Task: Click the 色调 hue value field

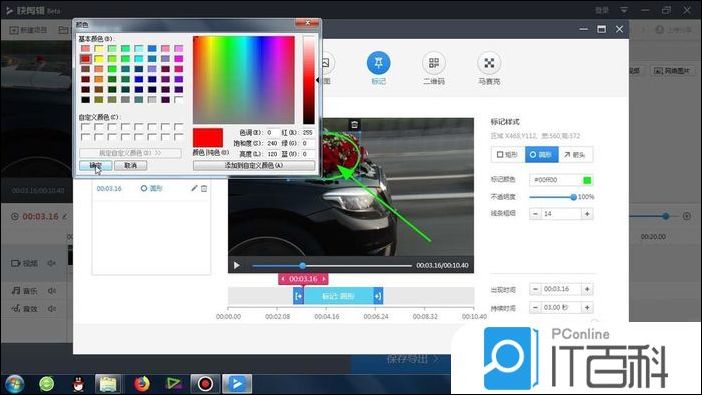Action: click(x=273, y=133)
